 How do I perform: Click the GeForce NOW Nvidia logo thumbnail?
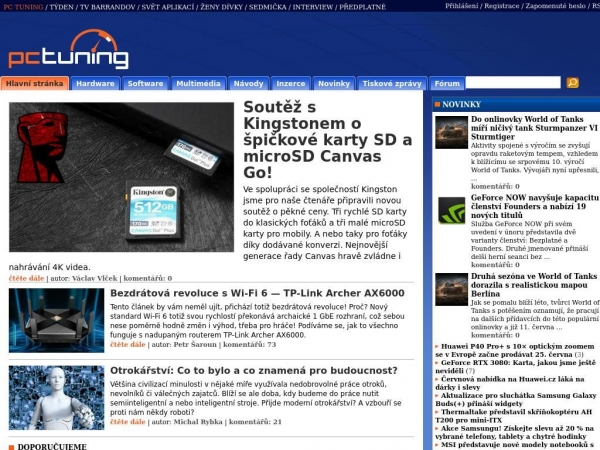coord(451,210)
